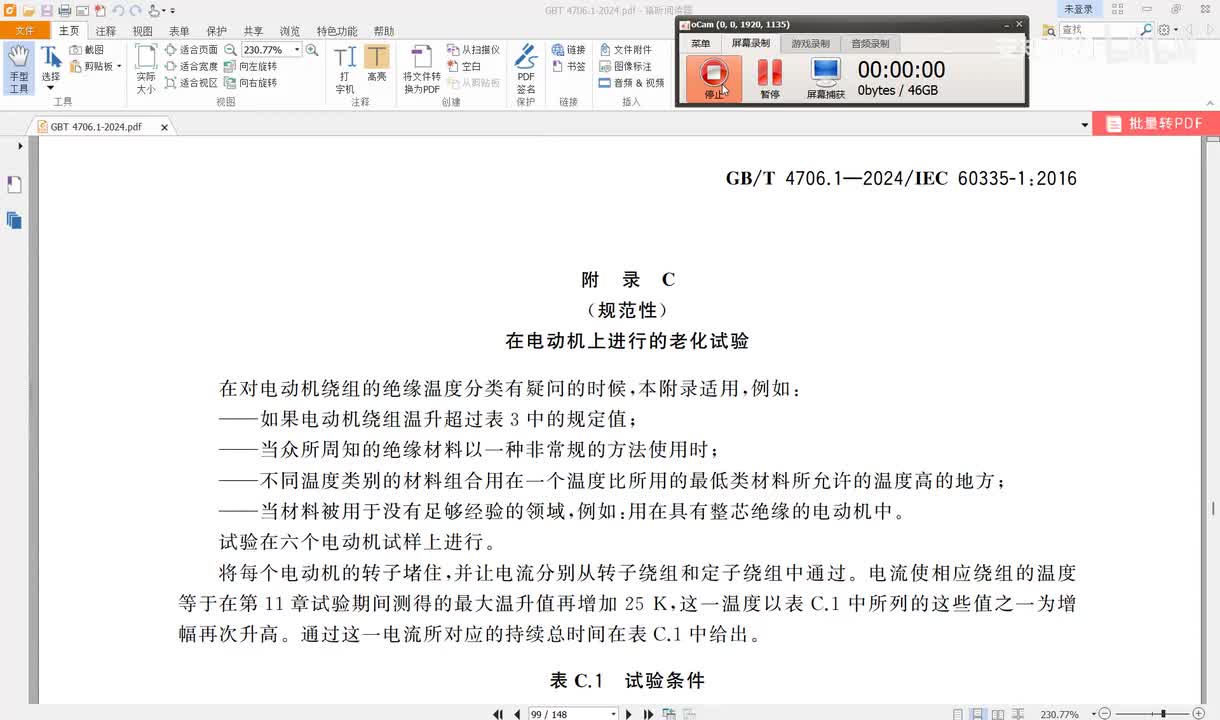Expand the Clipboard (剪贴板) dropdown arrow
This screenshot has height=720, width=1220.
(119, 67)
